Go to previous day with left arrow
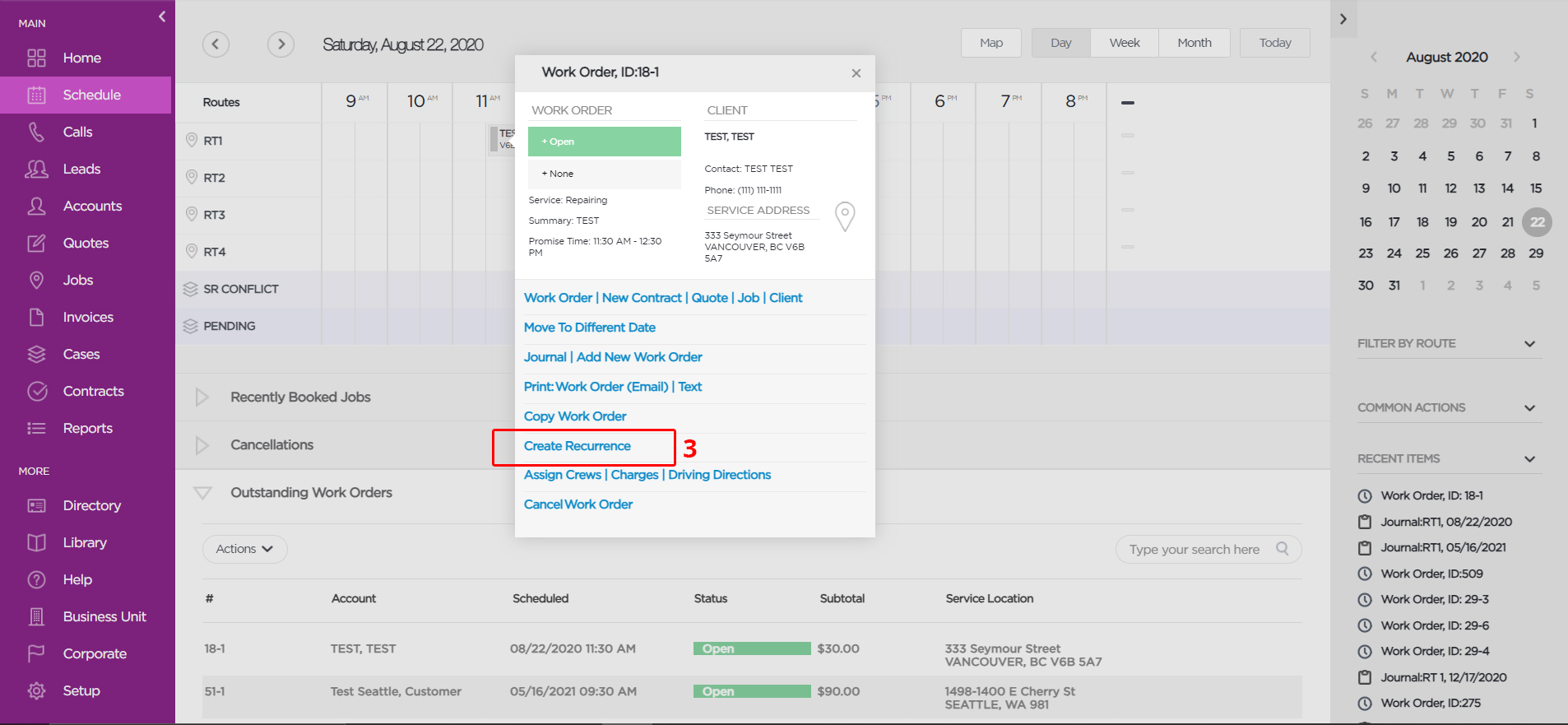This screenshot has width=1568, height=725. (216, 44)
